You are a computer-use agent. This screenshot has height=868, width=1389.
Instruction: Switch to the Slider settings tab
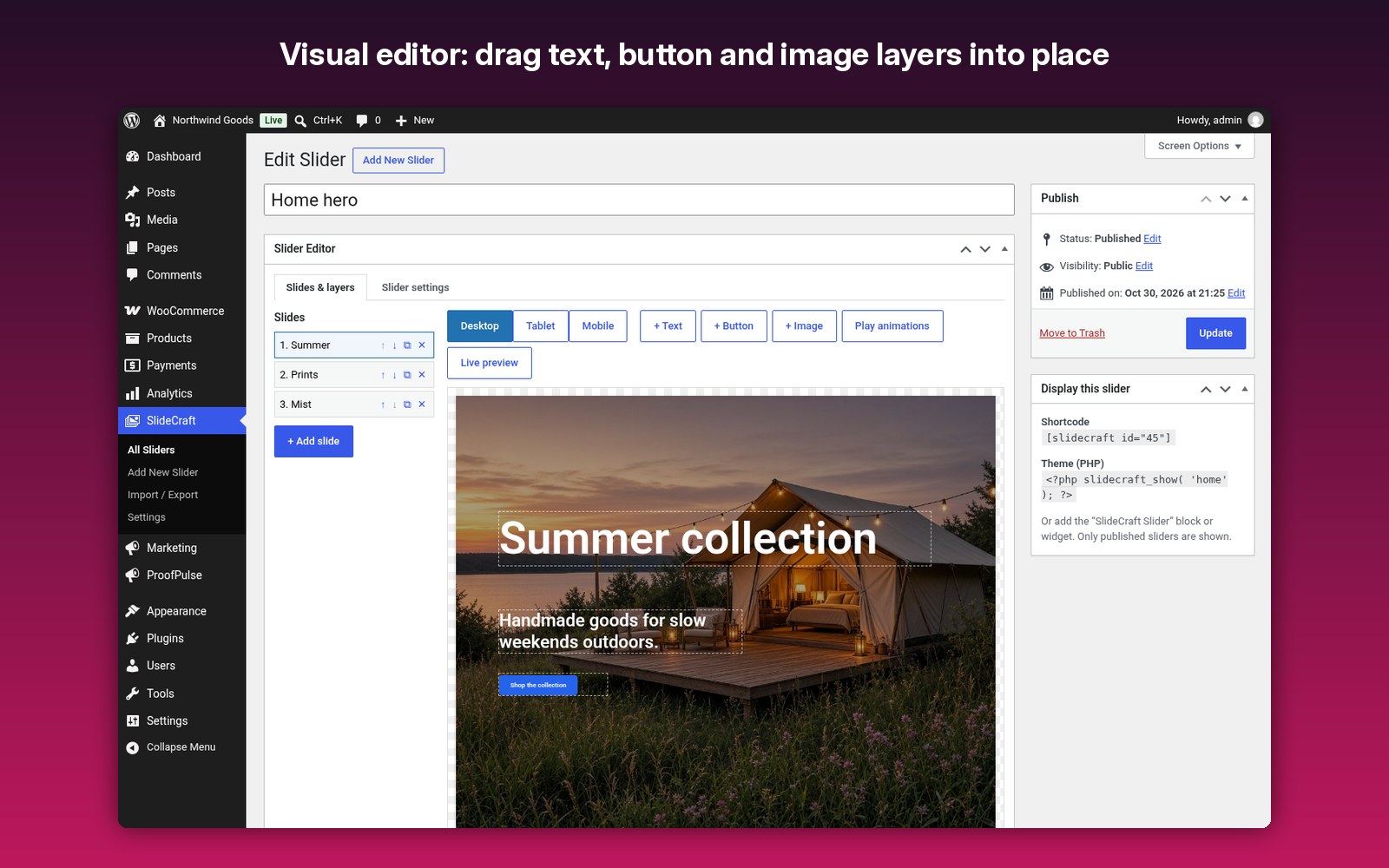415,287
